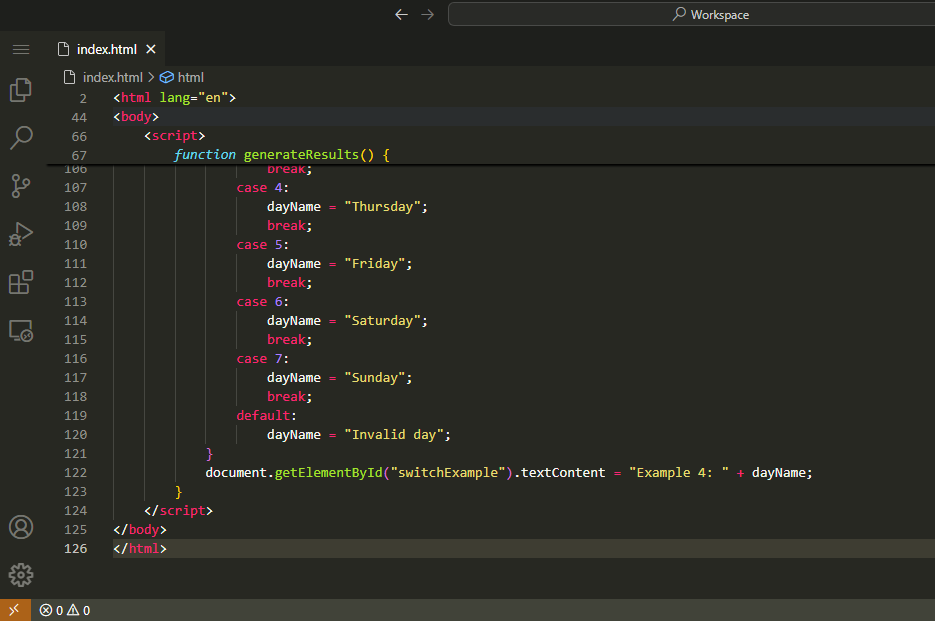Open the Run and Debug view
Viewport: 935px width, 621px height.
[x=21, y=234]
